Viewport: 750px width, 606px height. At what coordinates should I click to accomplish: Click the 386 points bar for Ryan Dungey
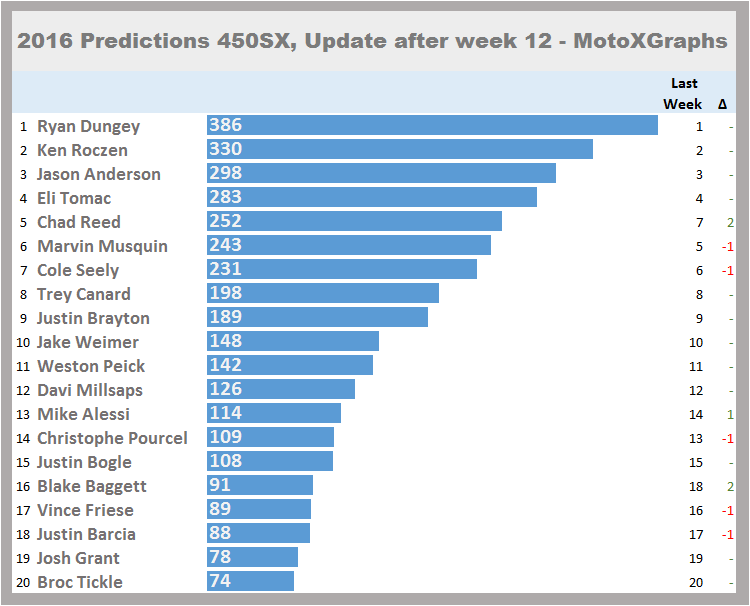click(432, 125)
